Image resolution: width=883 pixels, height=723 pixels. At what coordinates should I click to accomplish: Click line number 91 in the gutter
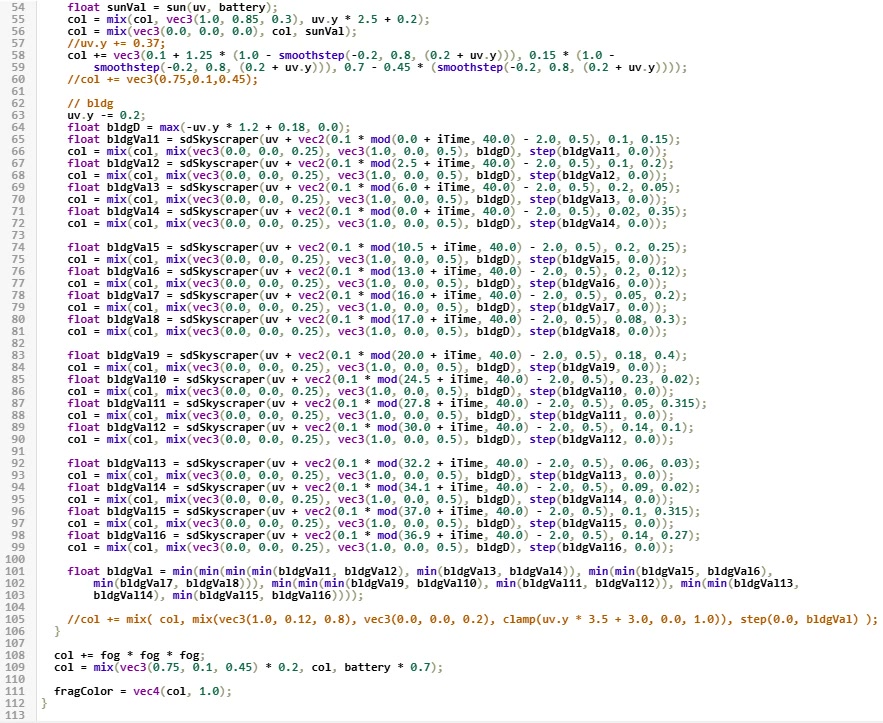click(x=19, y=451)
